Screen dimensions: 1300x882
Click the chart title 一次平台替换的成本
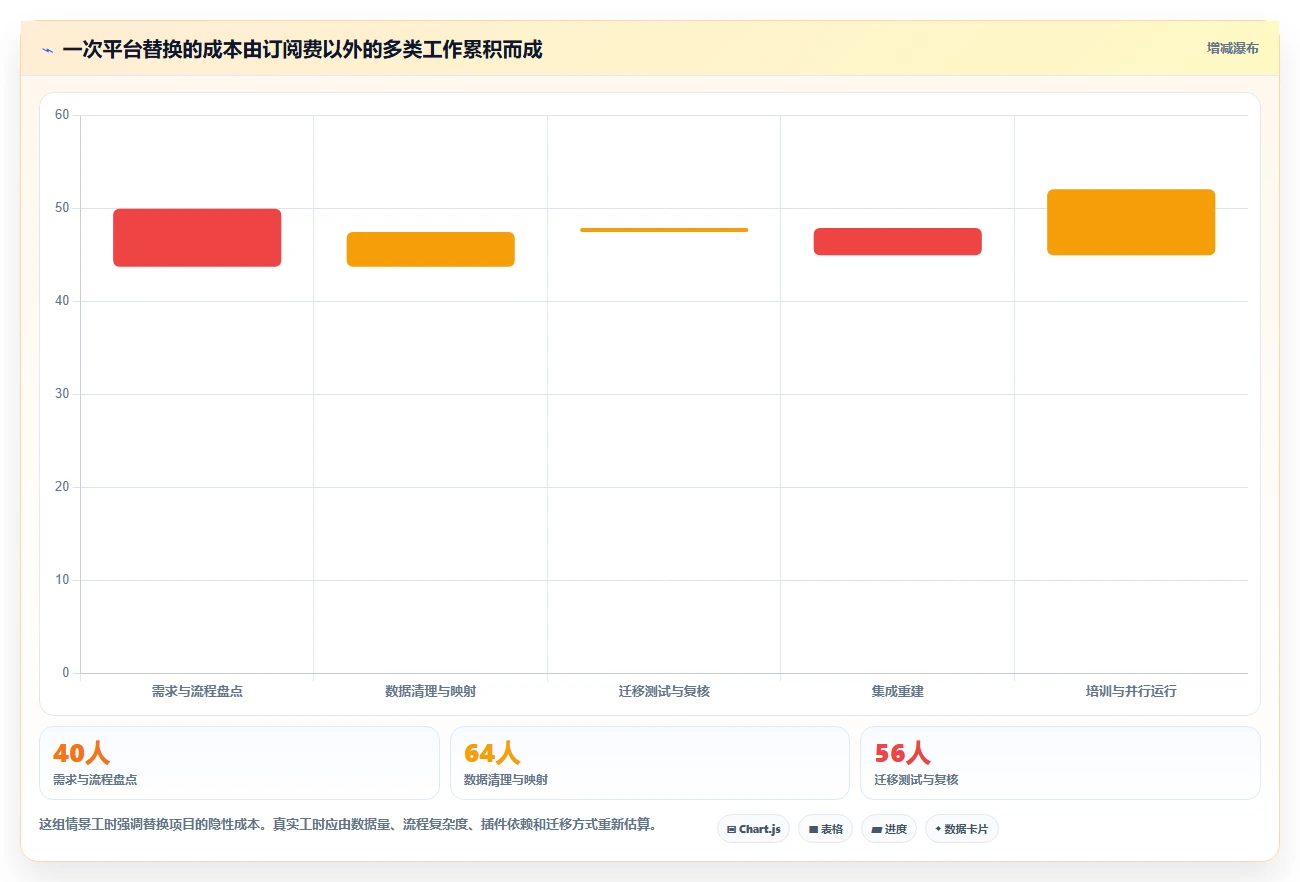pyautogui.click(x=302, y=49)
